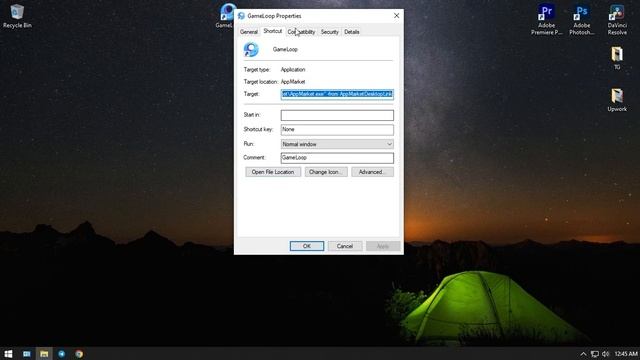
Task: Open the blue taskbar app next to Chrome
Action: pos(62,353)
